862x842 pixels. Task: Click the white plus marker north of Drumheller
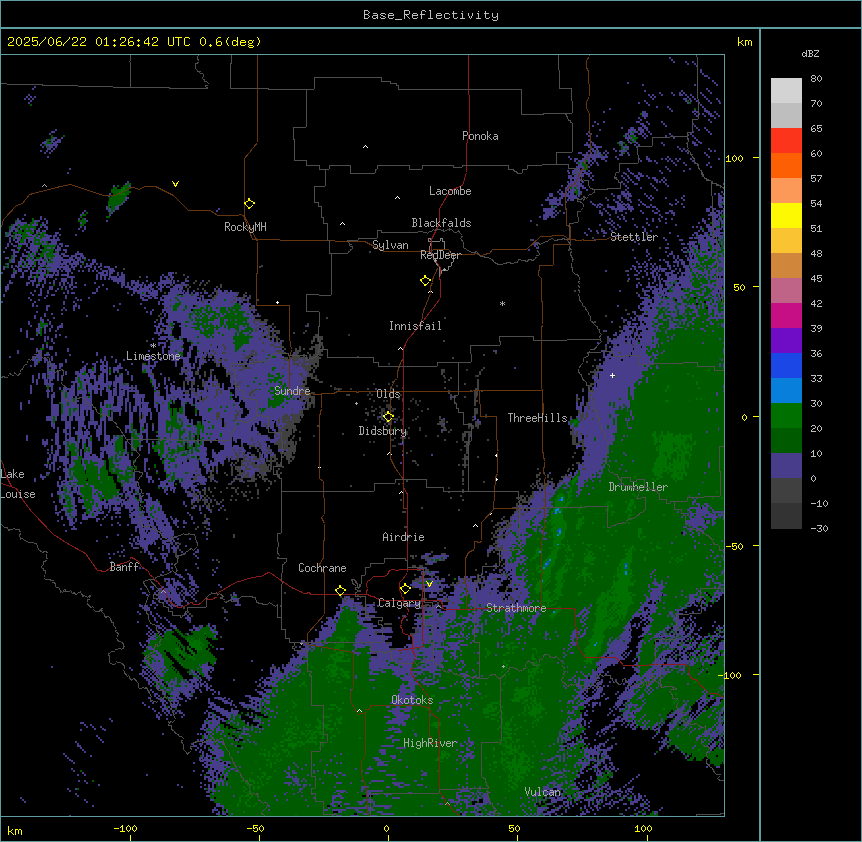pos(612,375)
